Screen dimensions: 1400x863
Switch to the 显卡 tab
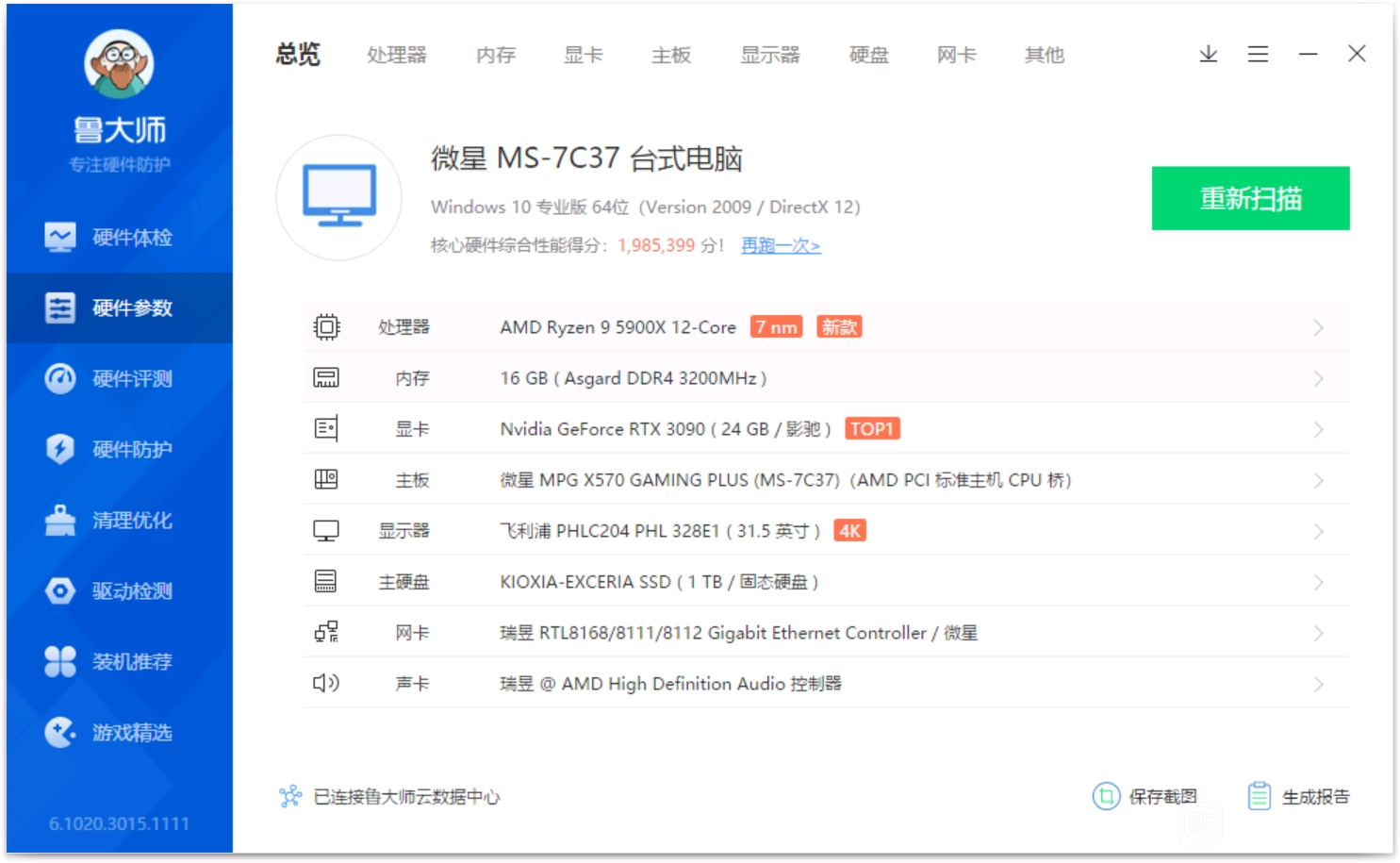tap(584, 55)
